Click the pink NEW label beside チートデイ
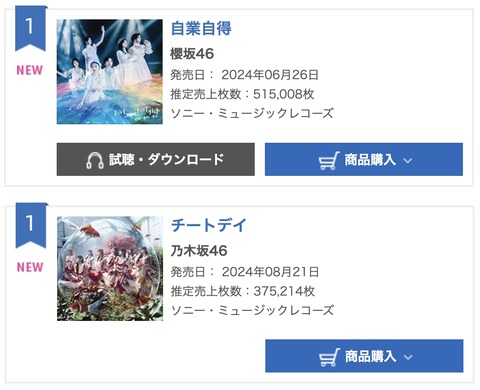480x390 pixels. pyautogui.click(x=30, y=267)
